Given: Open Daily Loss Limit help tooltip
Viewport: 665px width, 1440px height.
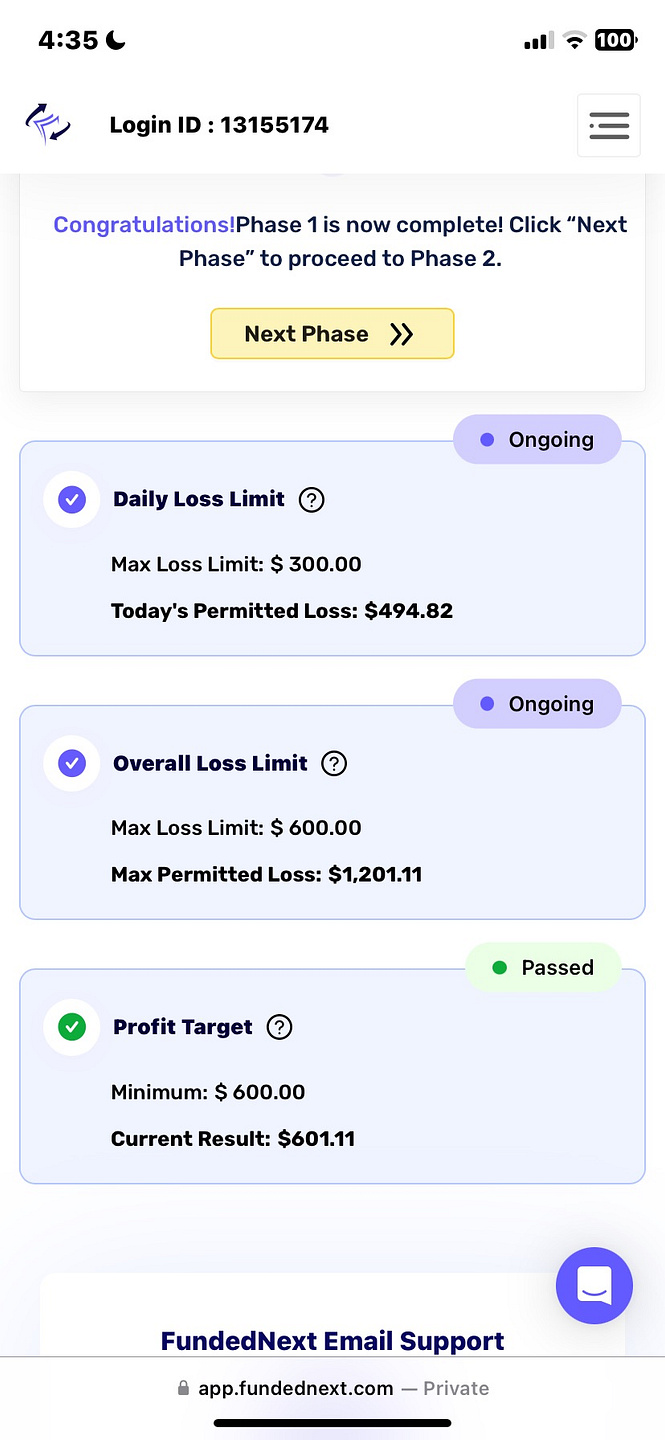Looking at the screenshot, I should tap(312, 499).
